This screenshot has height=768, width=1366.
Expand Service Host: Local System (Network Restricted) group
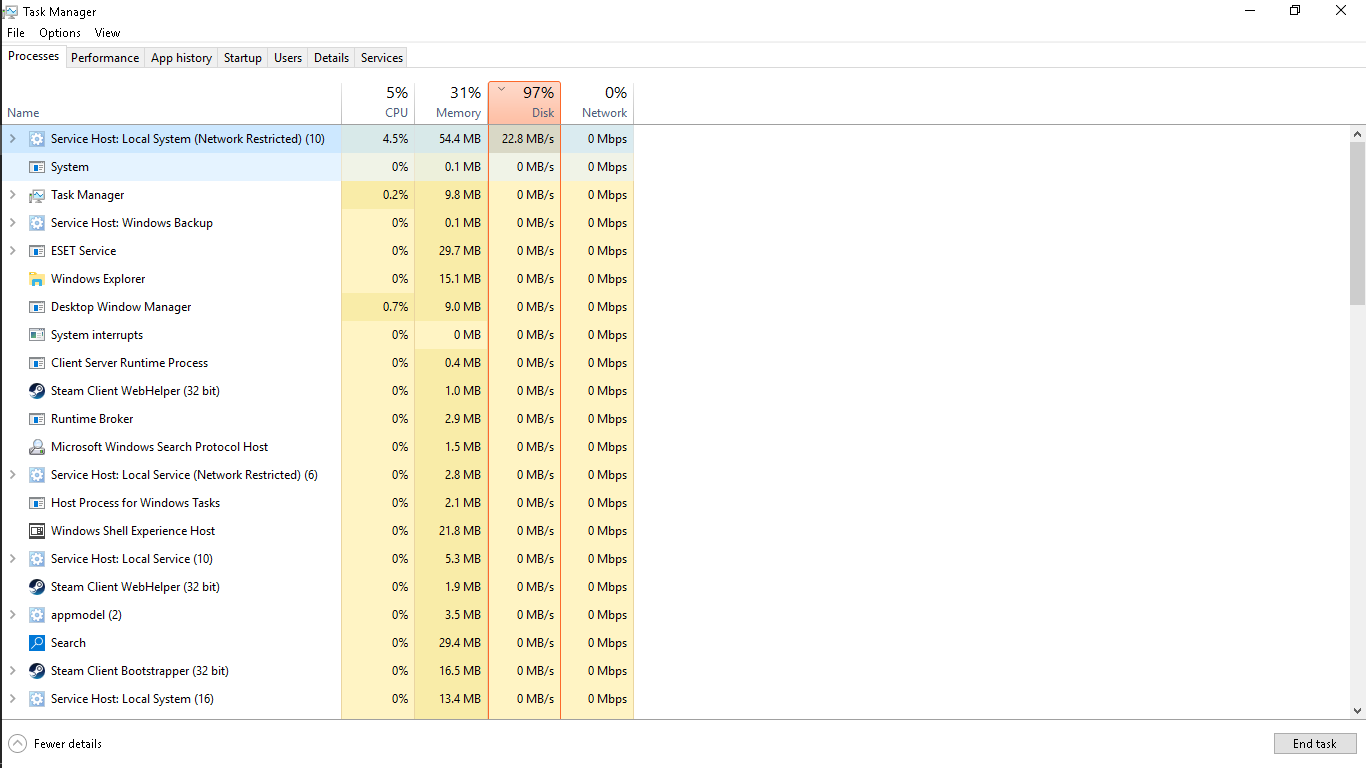[13, 139]
